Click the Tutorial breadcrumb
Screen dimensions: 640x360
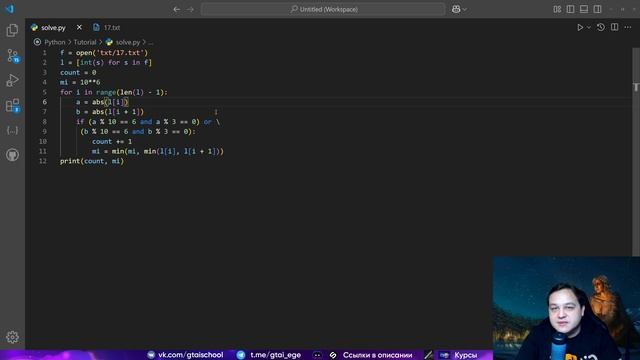pyautogui.click(x=85, y=42)
